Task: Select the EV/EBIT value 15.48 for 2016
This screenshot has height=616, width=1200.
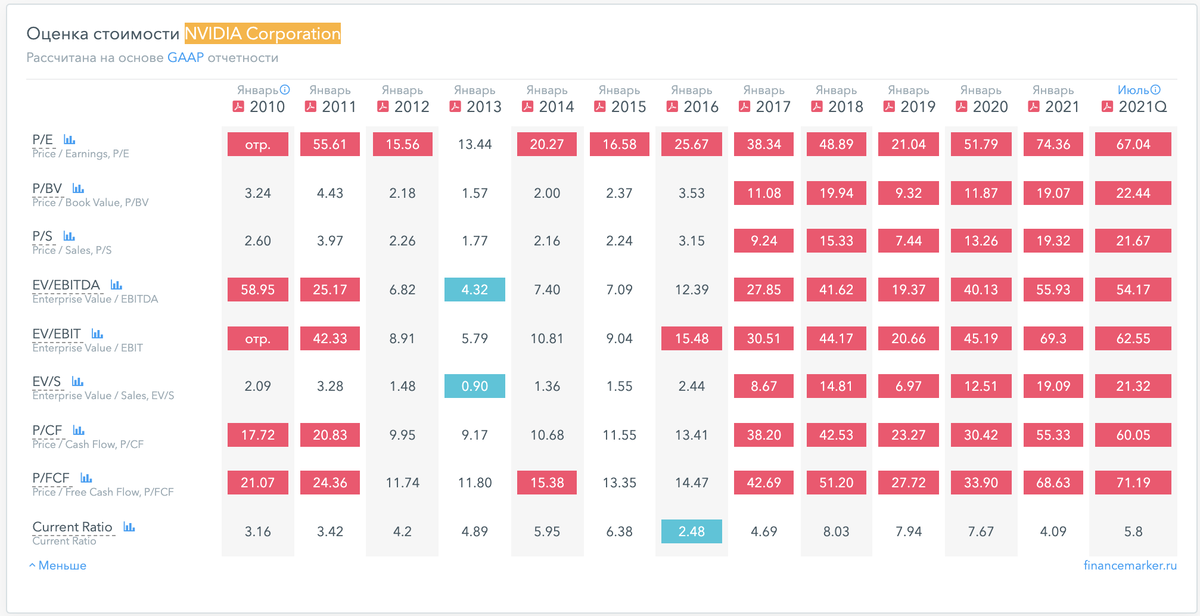Action: tap(692, 338)
